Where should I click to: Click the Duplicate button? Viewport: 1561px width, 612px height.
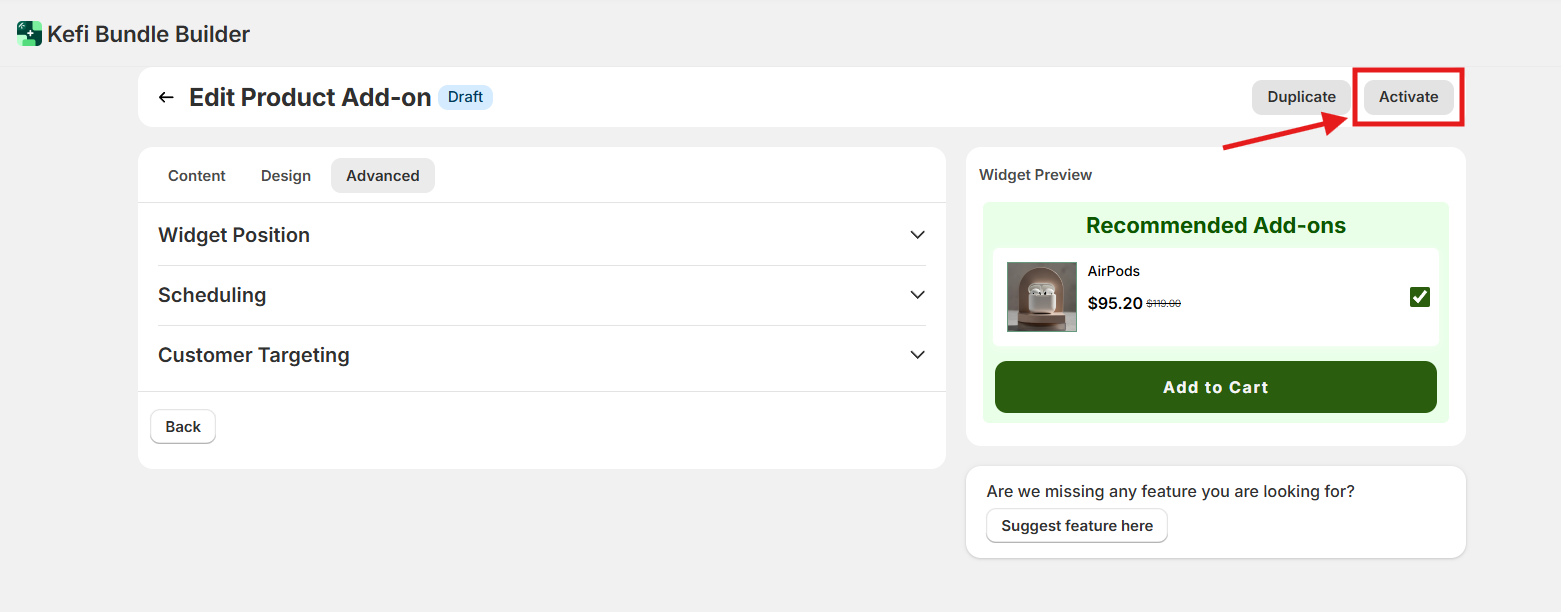click(x=1301, y=97)
